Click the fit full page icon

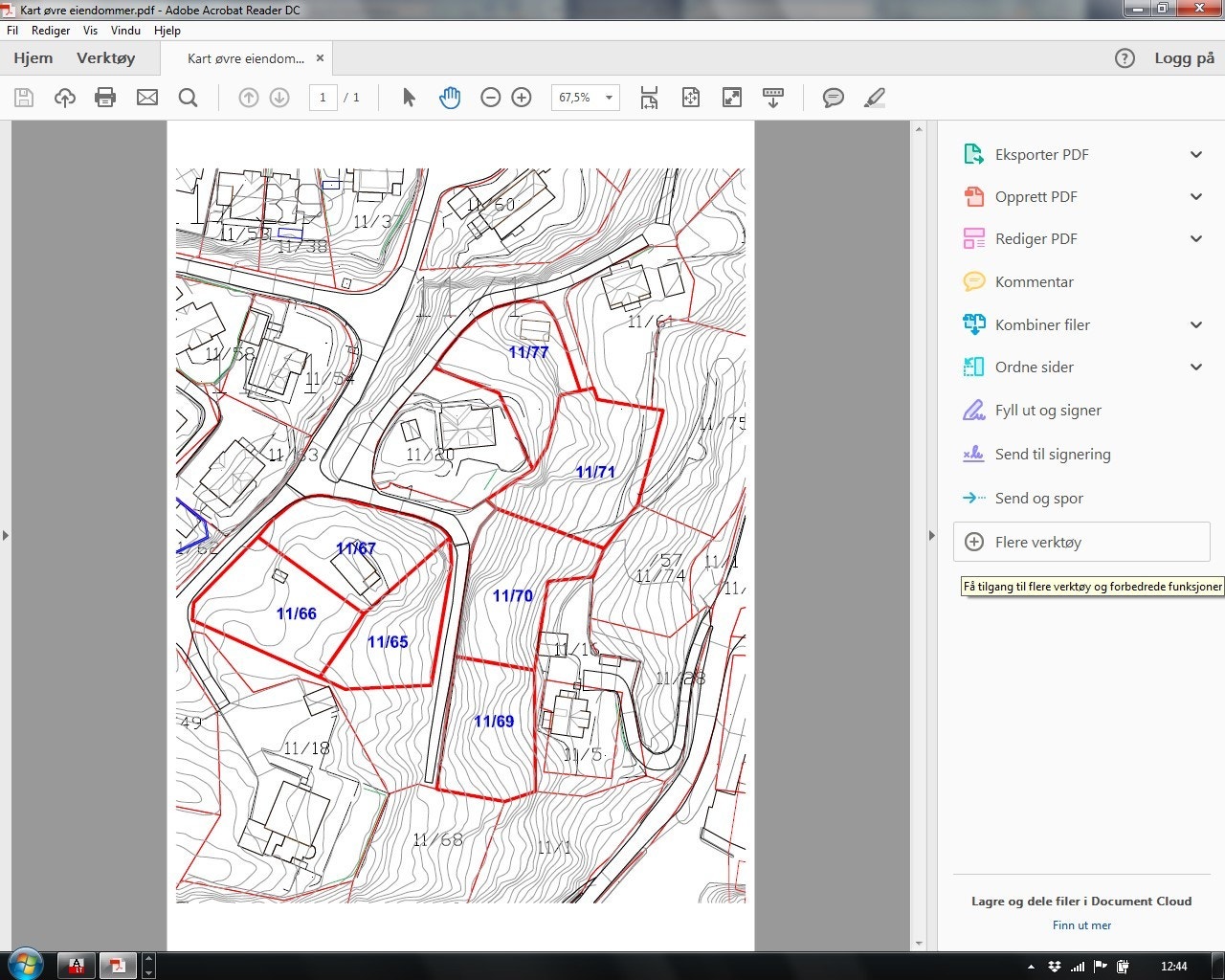(691, 98)
